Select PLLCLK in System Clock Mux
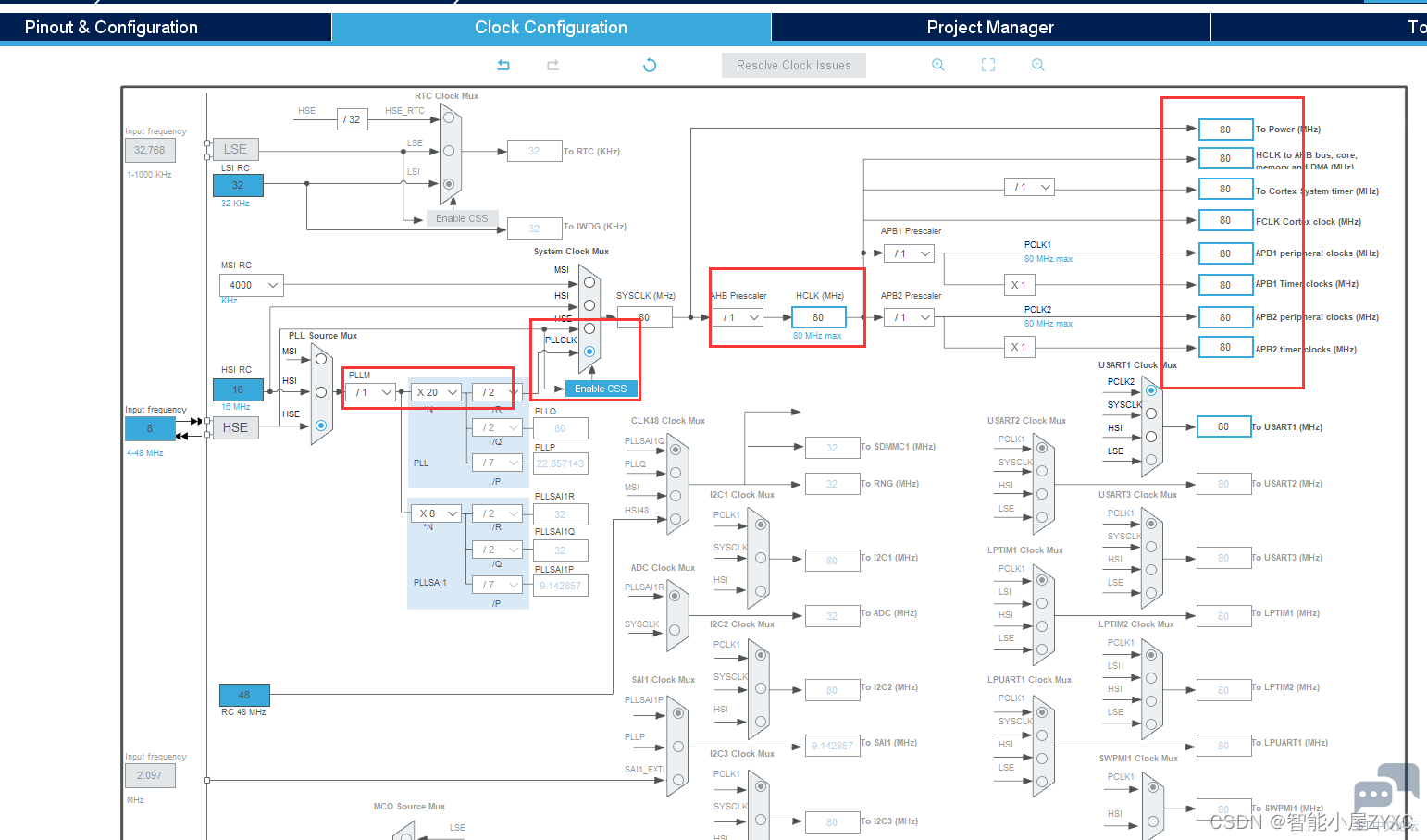This screenshot has height=840, width=1427. pos(589,352)
